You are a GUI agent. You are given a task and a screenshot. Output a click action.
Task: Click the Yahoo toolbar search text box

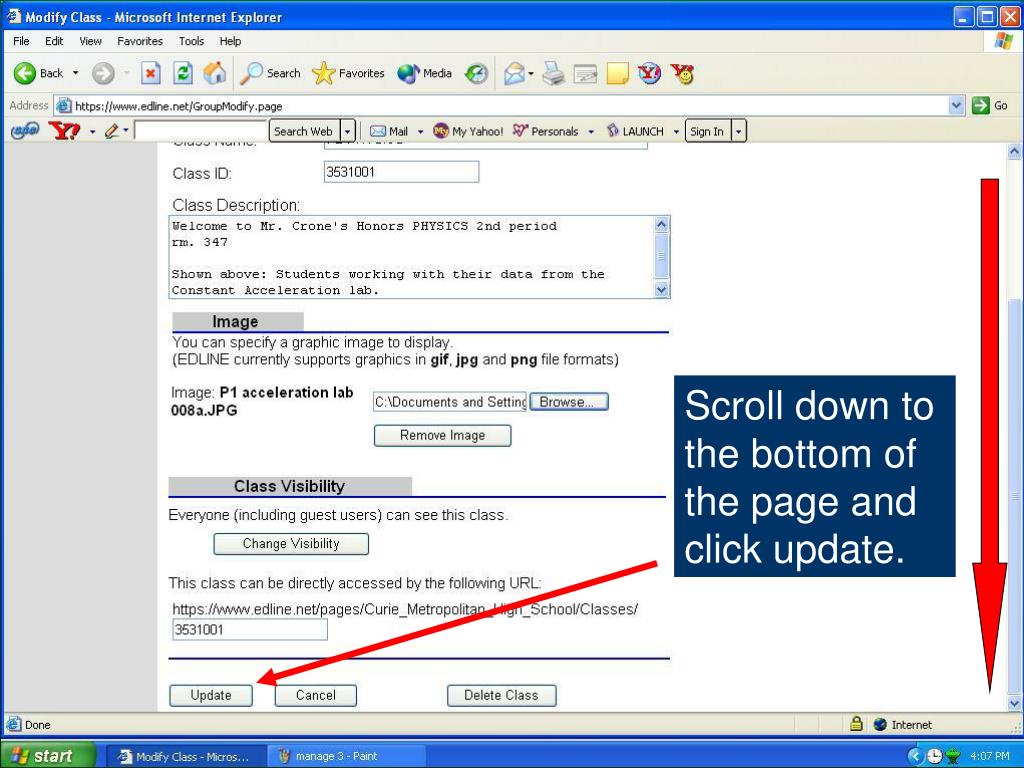coord(200,131)
